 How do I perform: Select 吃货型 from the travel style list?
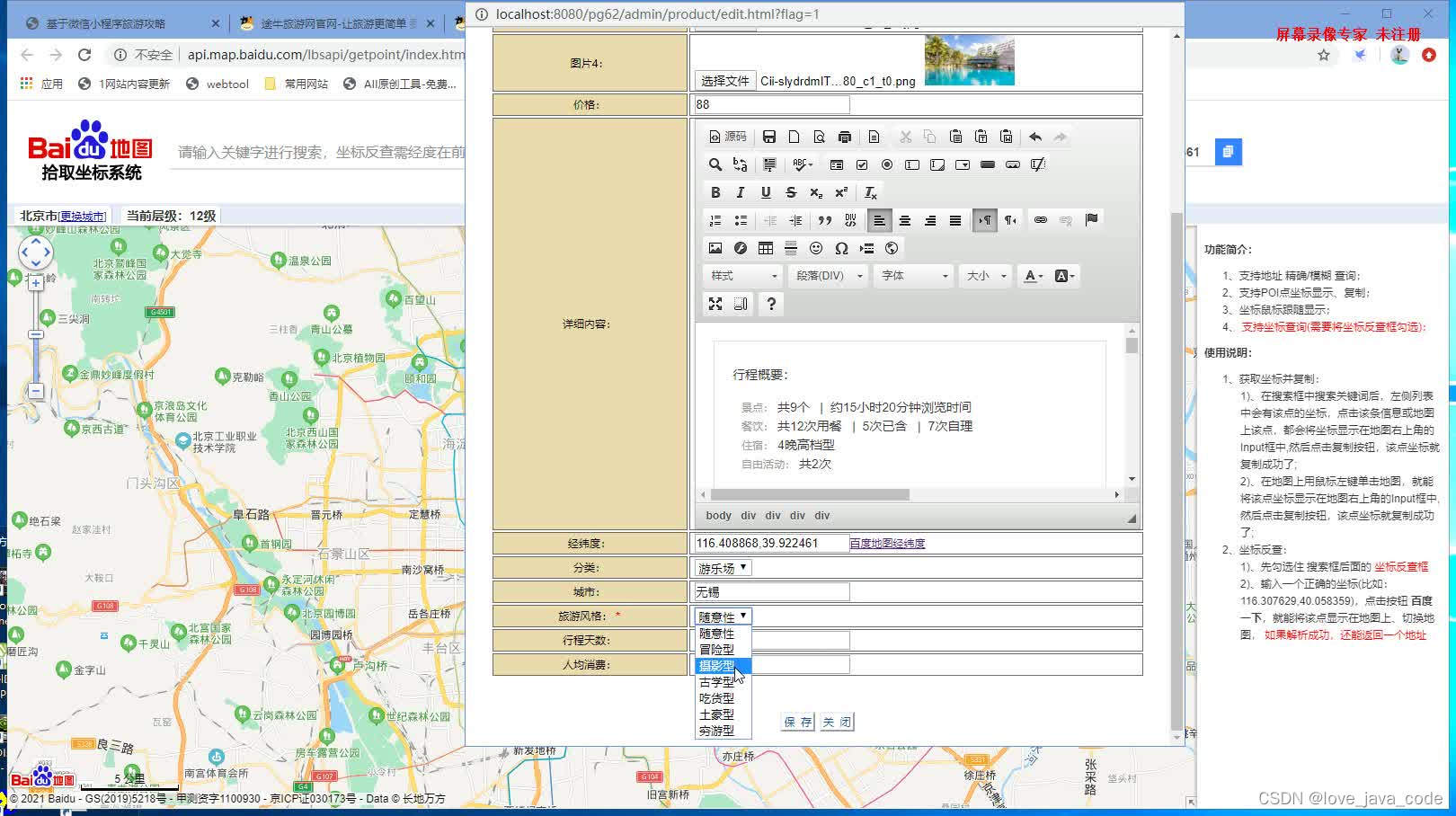723,698
